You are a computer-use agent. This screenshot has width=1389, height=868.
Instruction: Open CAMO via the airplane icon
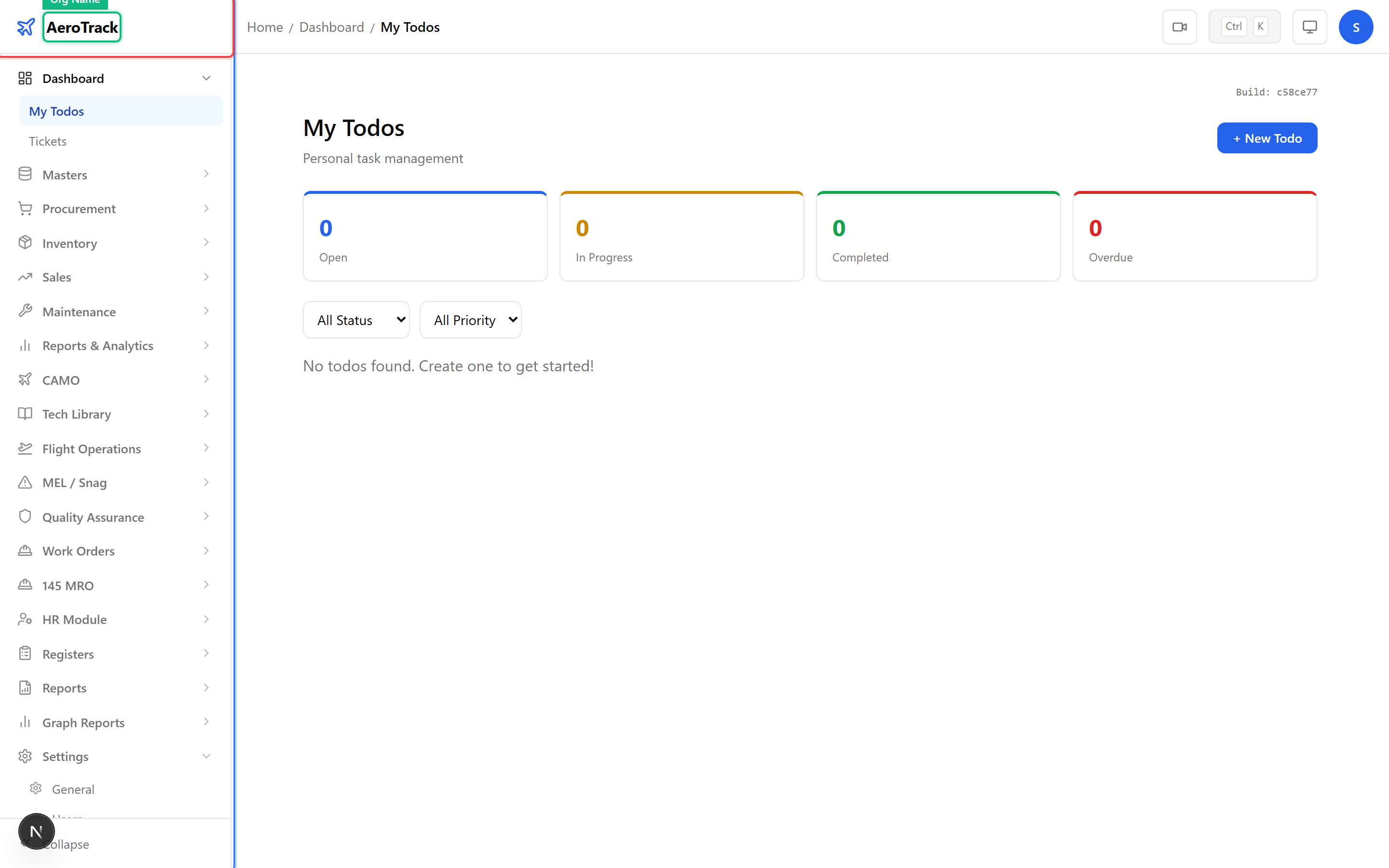click(25, 380)
